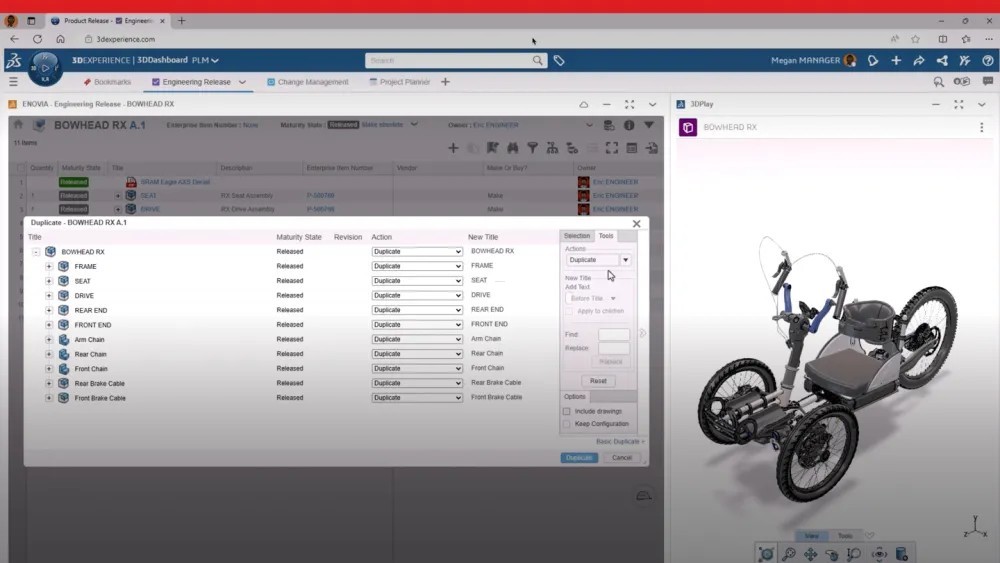1000x563 pixels.
Task: Check the Apply to children option
Action: click(x=570, y=311)
